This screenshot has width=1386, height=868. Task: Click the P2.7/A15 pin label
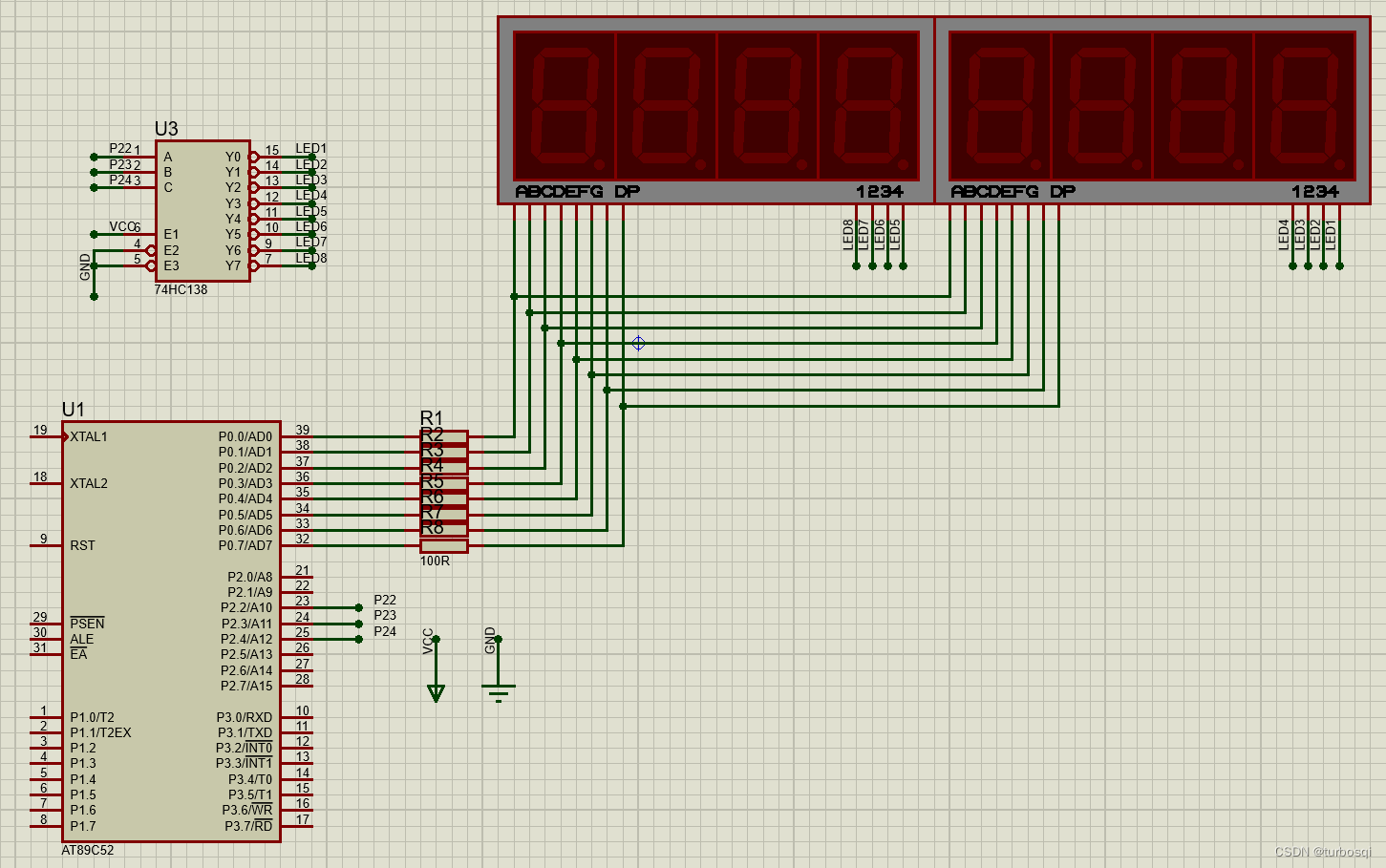(x=246, y=686)
